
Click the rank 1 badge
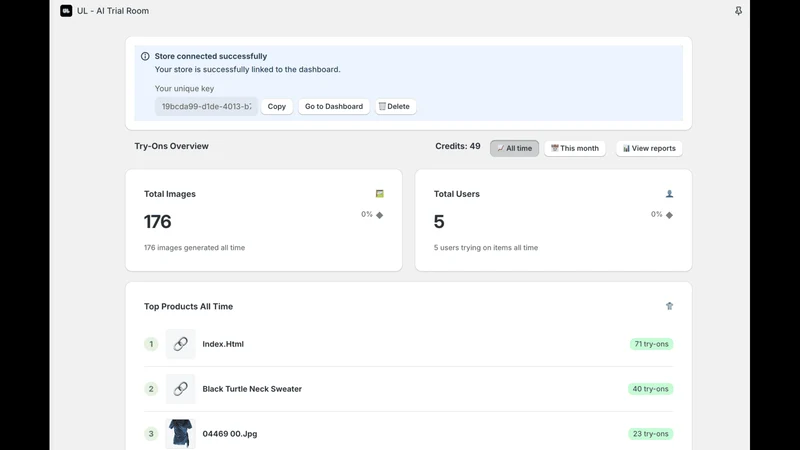coord(151,344)
